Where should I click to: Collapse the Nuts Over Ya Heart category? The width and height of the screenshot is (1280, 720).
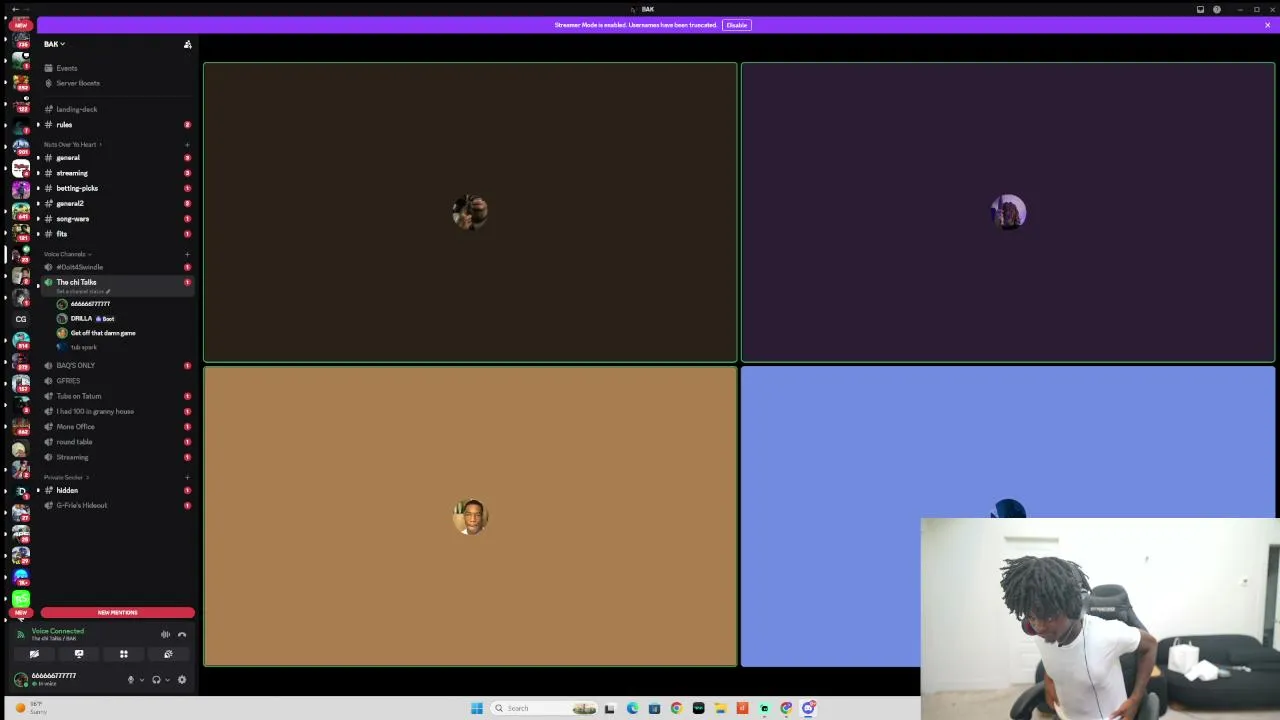click(x=72, y=144)
